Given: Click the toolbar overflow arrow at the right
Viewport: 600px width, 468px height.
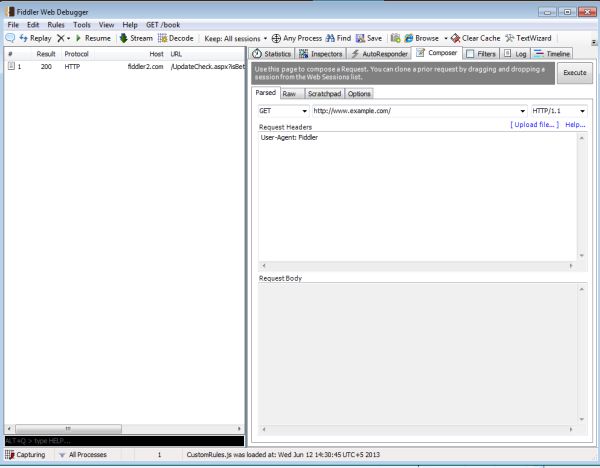Looking at the screenshot, I should click(x=594, y=42).
